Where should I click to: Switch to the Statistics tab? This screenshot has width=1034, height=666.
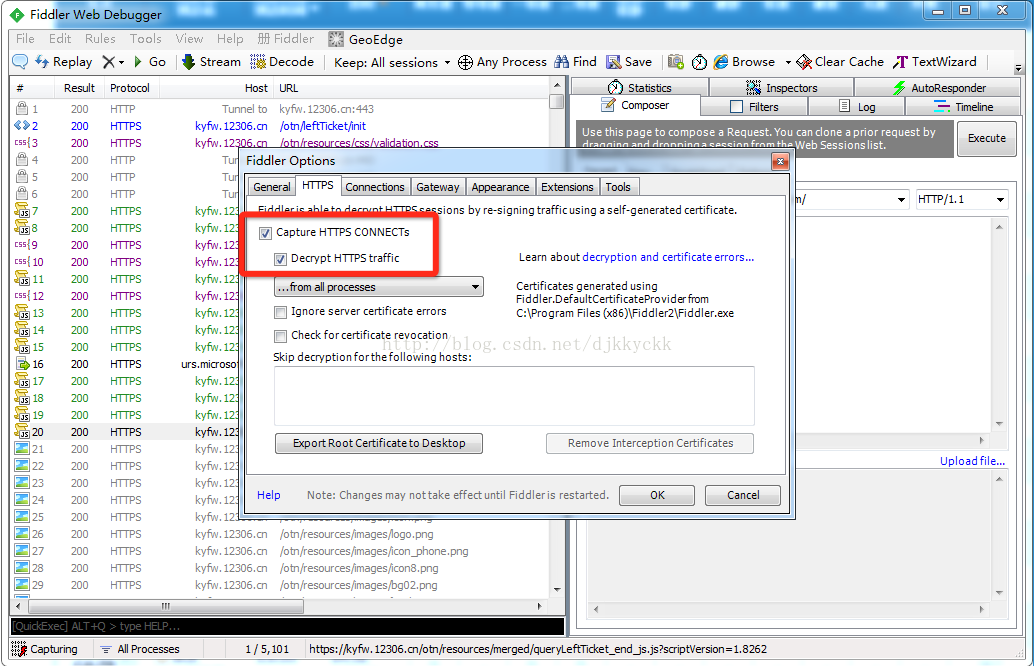pos(640,87)
